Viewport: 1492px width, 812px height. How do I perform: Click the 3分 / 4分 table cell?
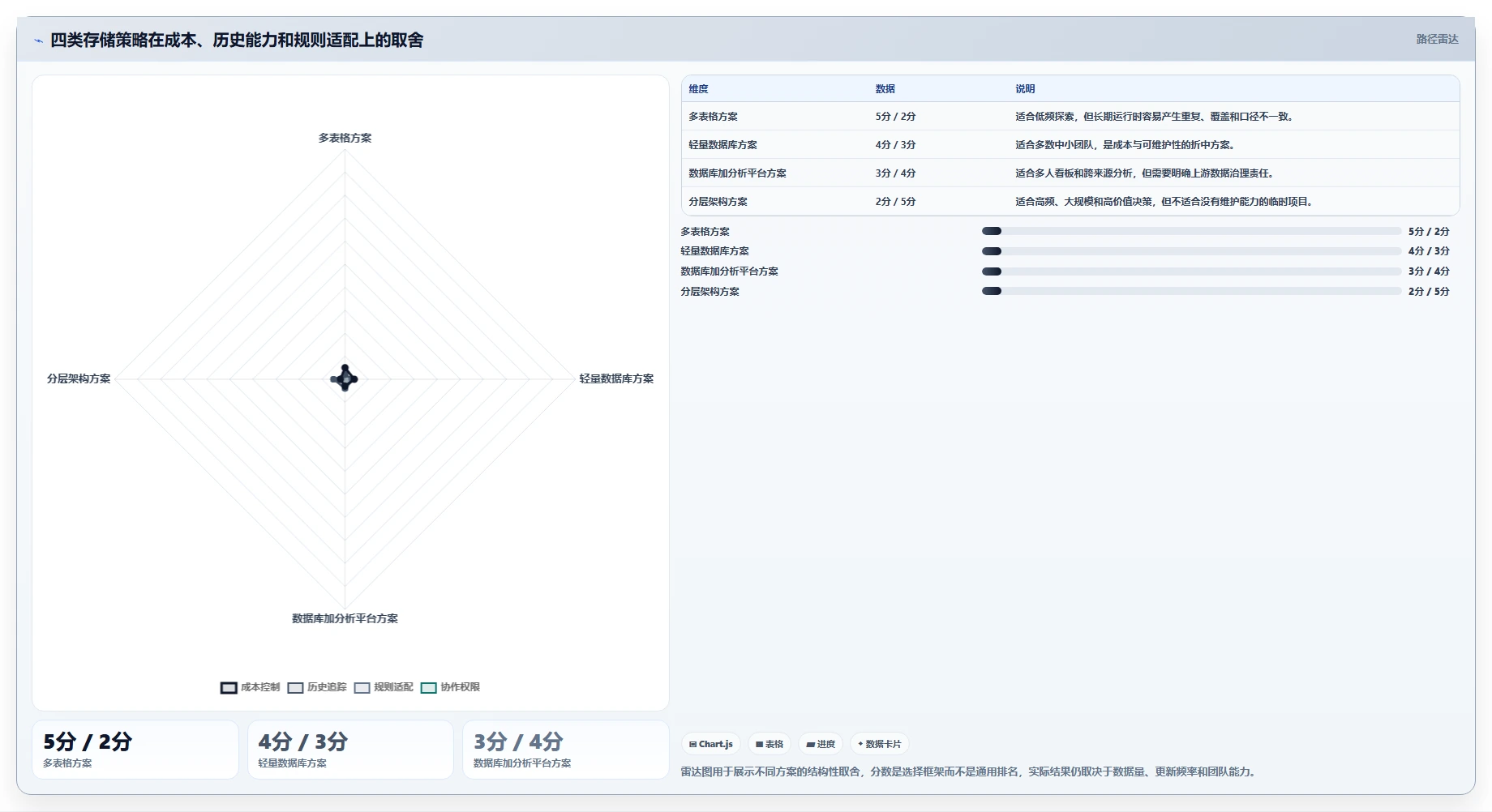pyautogui.click(x=895, y=173)
